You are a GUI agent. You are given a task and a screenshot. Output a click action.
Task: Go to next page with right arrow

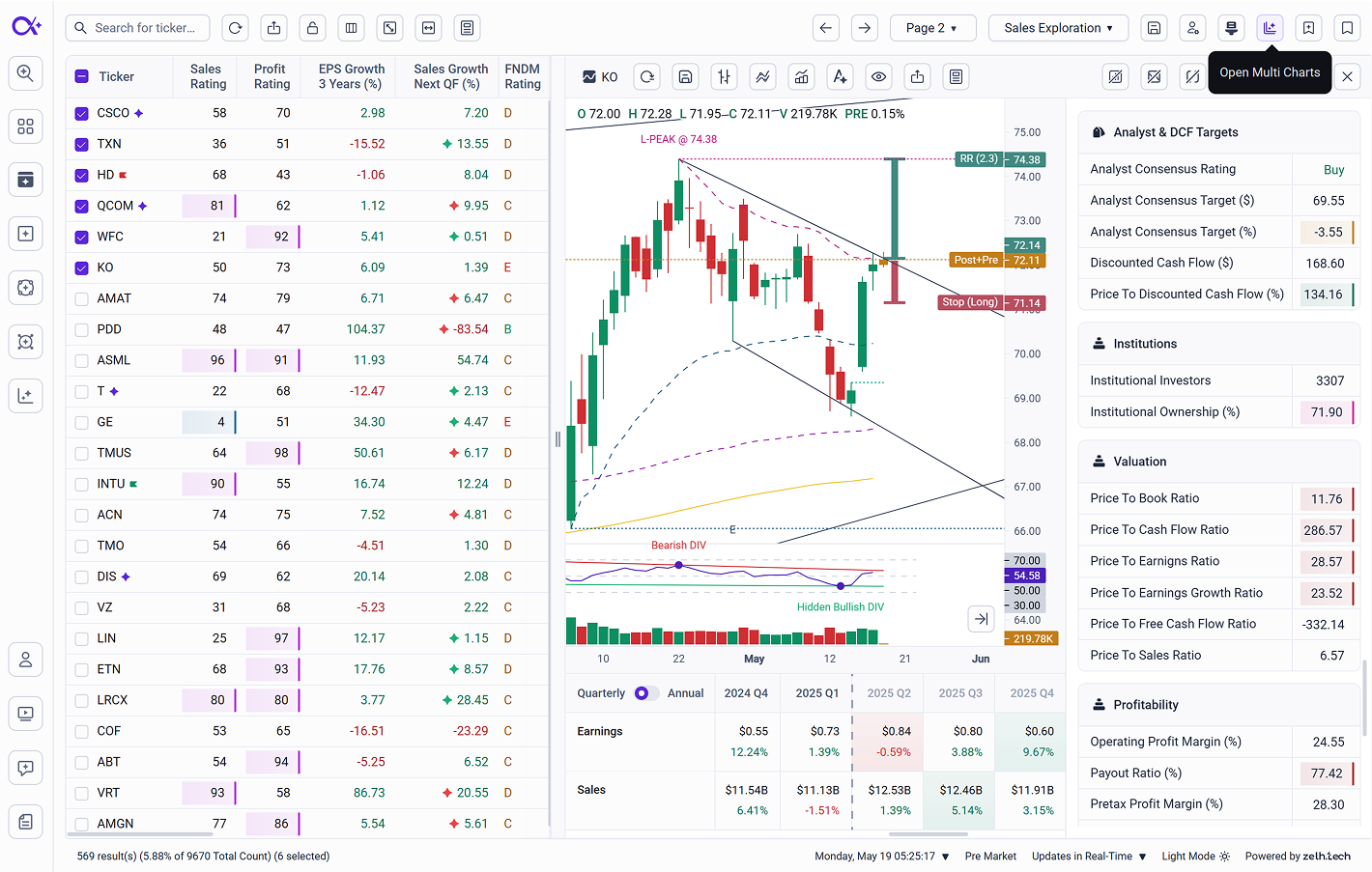click(x=865, y=28)
